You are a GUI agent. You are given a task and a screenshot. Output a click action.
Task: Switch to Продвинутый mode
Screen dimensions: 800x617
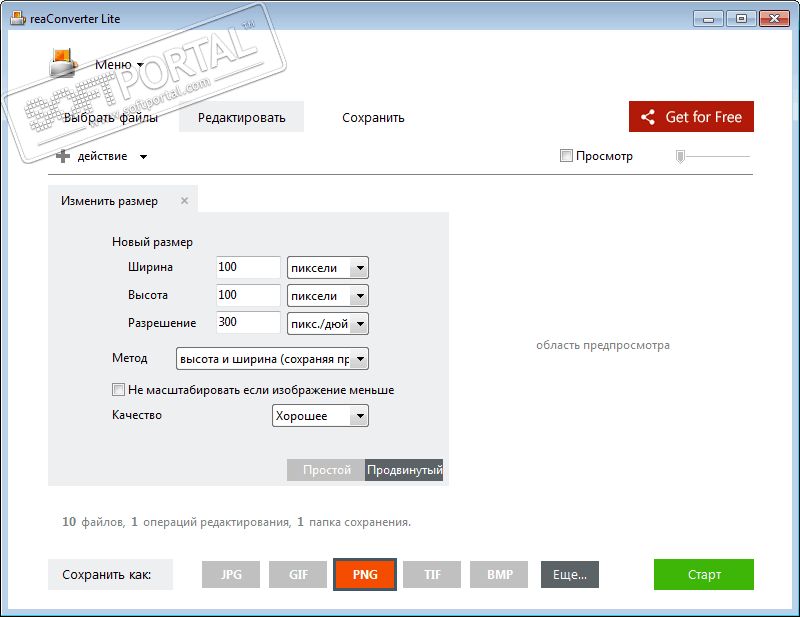click(404, 470)
